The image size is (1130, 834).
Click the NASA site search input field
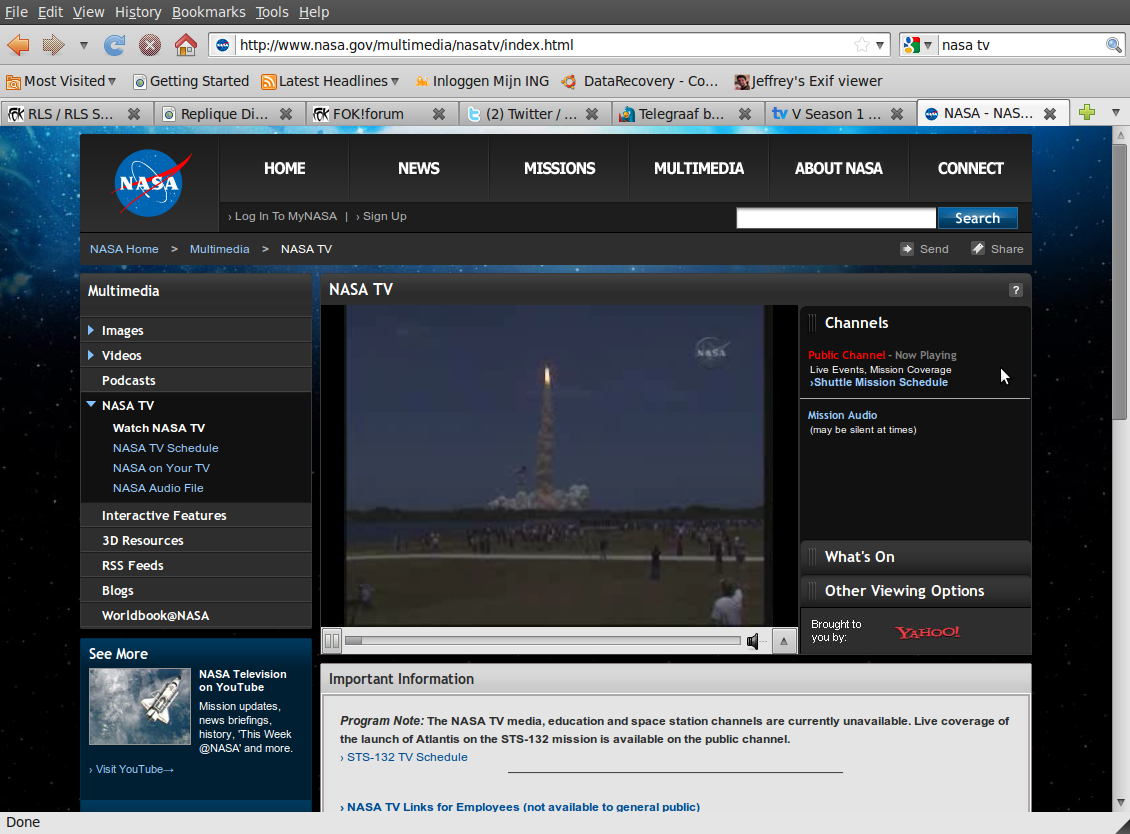coord(835,218)
